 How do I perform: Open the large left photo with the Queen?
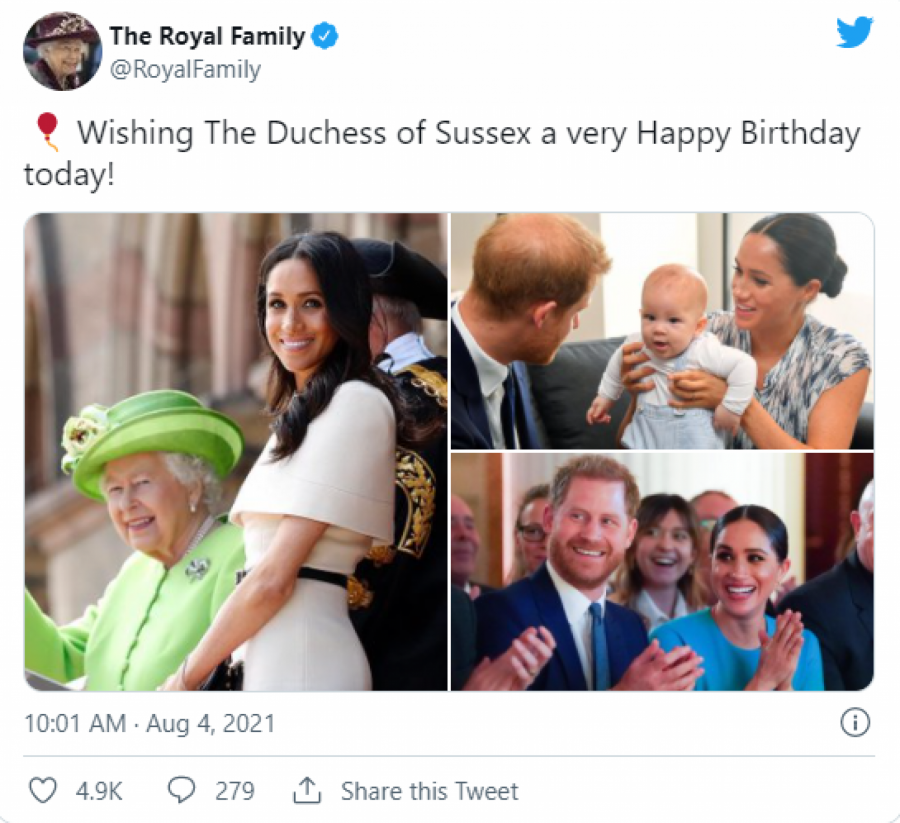click(x=235, y=451)
